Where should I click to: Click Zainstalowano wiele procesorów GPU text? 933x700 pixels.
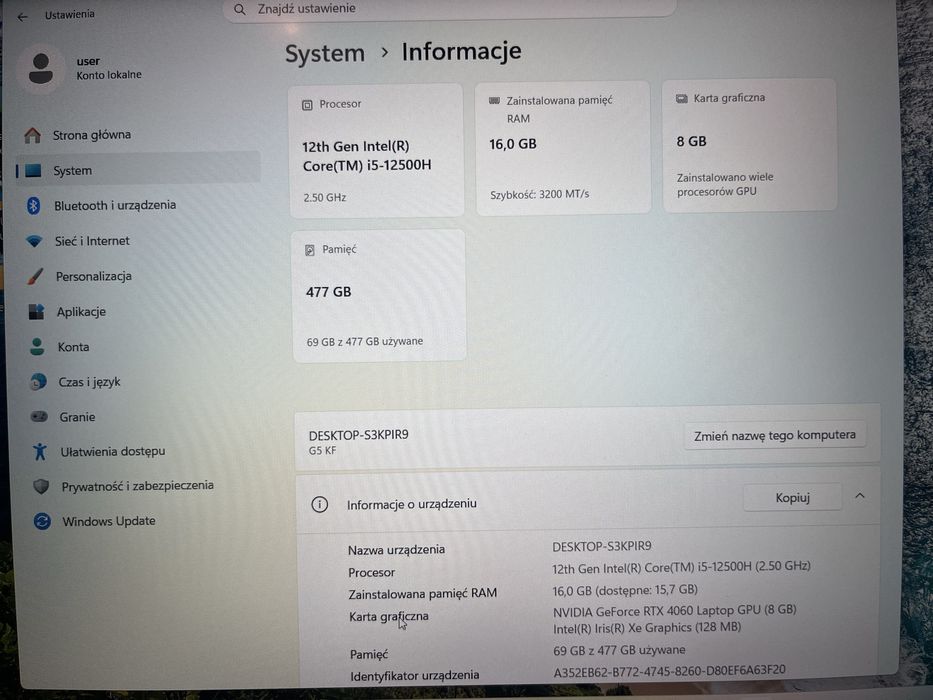tap(725, 185)
